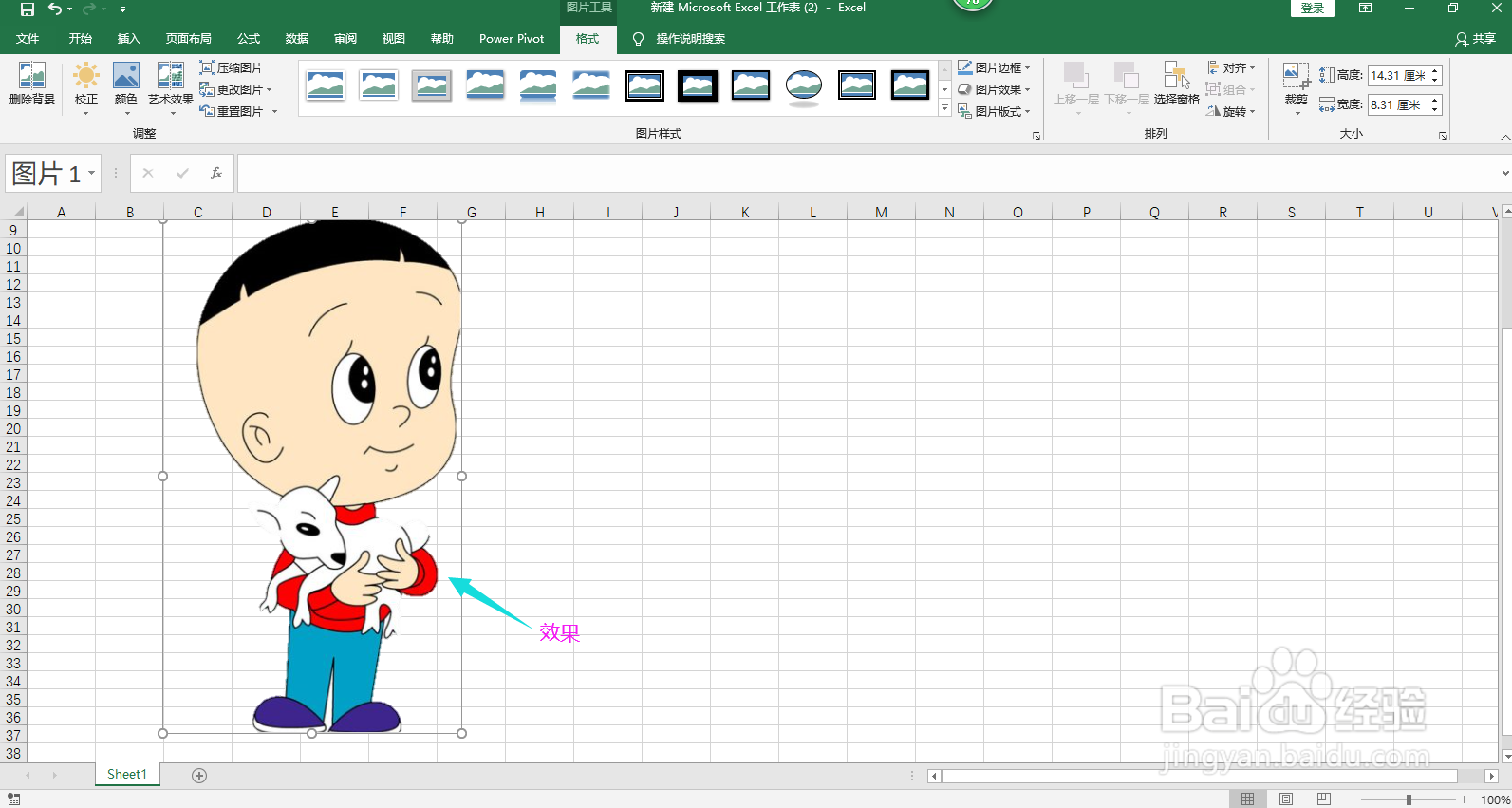Click Reset Picture (重置图片)
The image size is (1512, 808).
pyautogui.click(x=238, y=111)
